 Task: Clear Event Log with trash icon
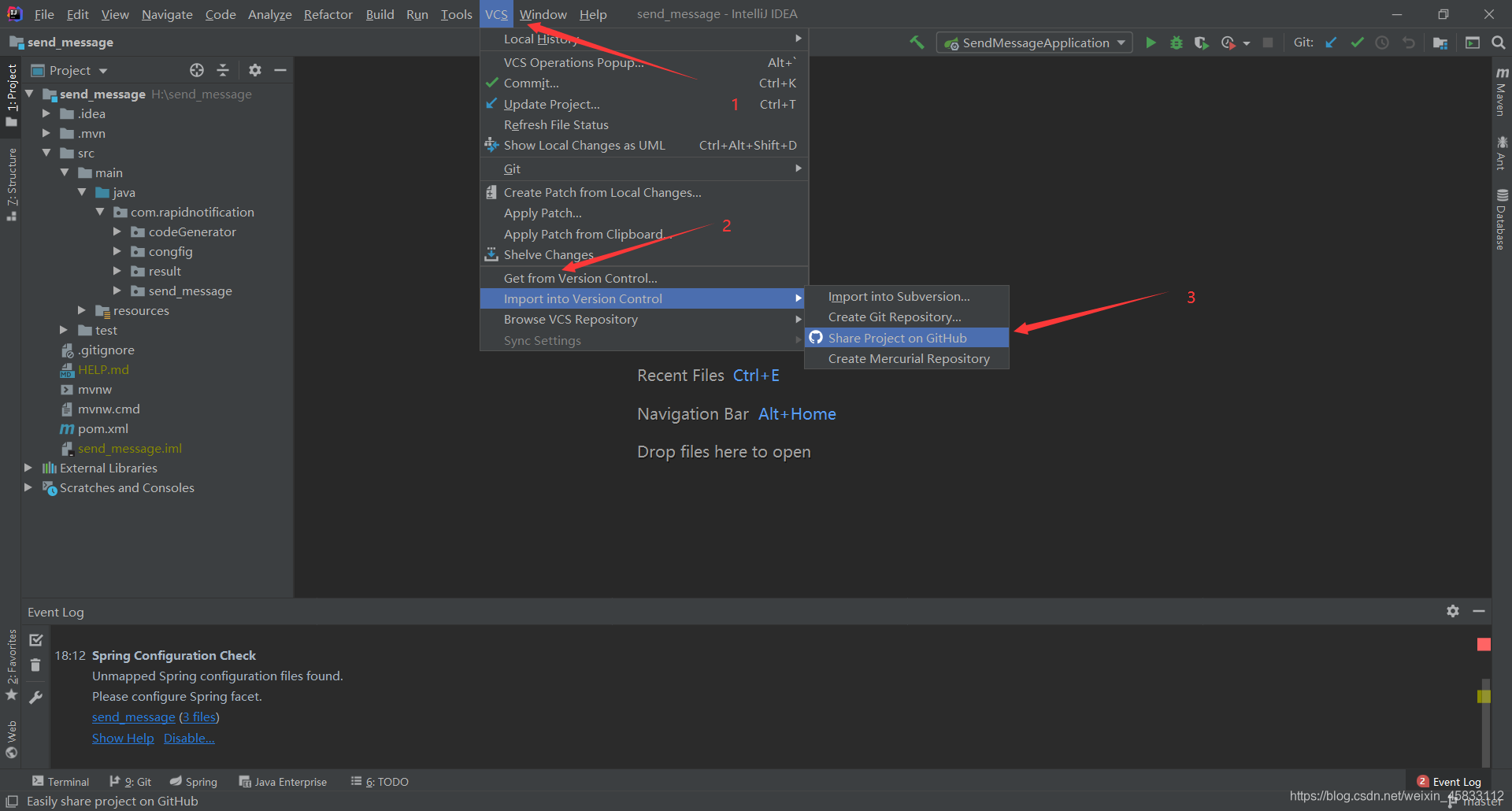pos(35,665)
